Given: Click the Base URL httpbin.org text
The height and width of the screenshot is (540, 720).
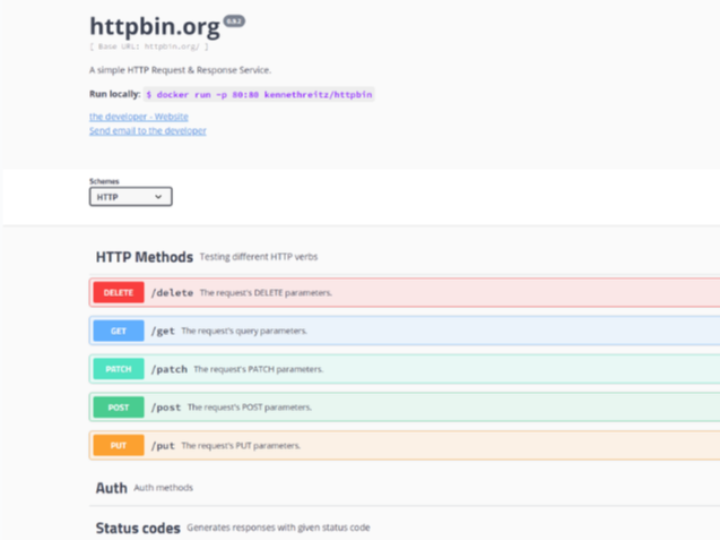Looking at the screenshot, I should pyautogui.click(x=149, y=46).
